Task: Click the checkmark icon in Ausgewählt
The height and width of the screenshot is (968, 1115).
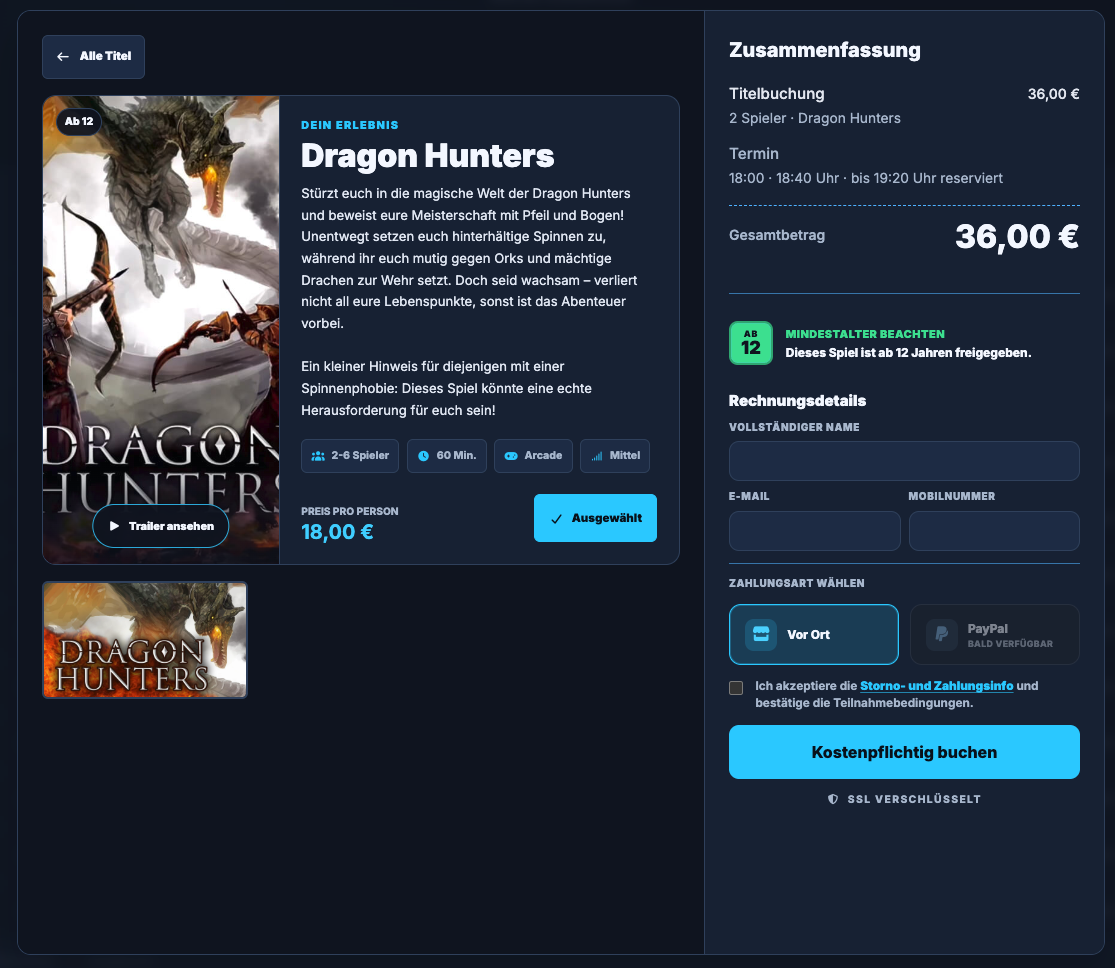Action: pyautogui.click(x=557, y=518)
